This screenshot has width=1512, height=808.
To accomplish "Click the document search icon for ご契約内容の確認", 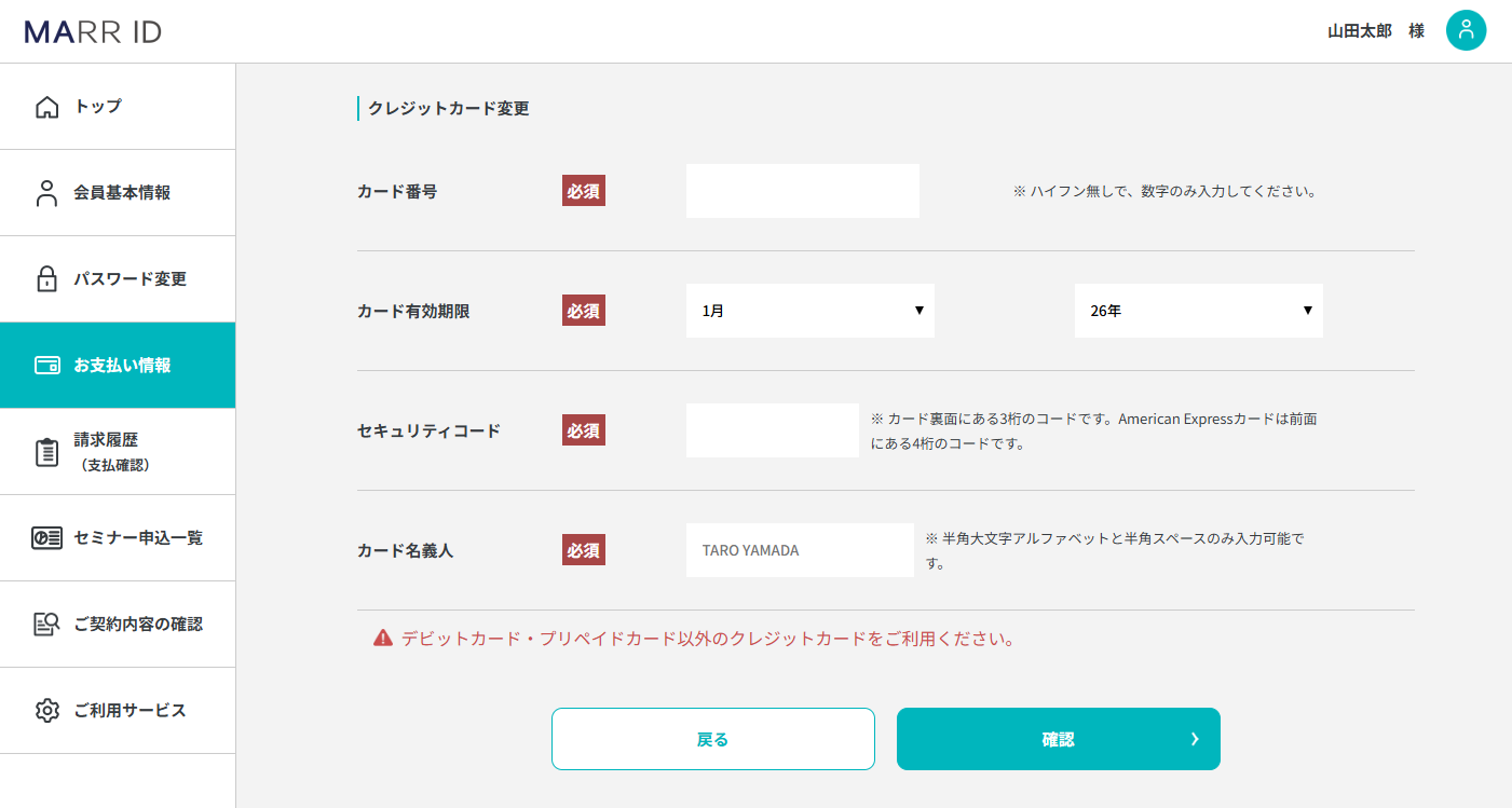I will 47,624.
